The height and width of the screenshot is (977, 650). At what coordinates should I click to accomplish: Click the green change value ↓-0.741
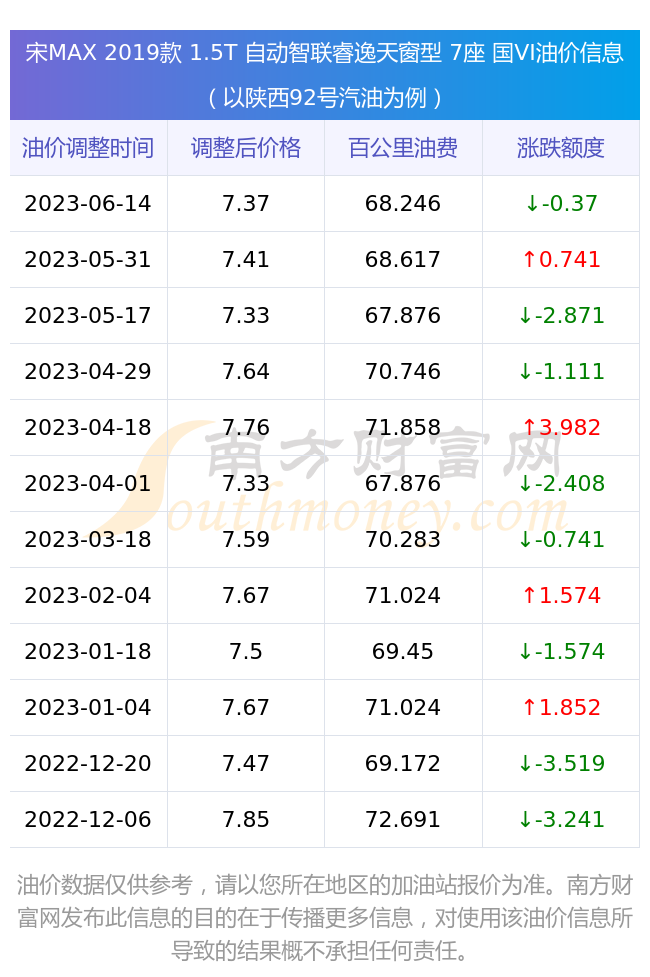click(x=561, y=540)
